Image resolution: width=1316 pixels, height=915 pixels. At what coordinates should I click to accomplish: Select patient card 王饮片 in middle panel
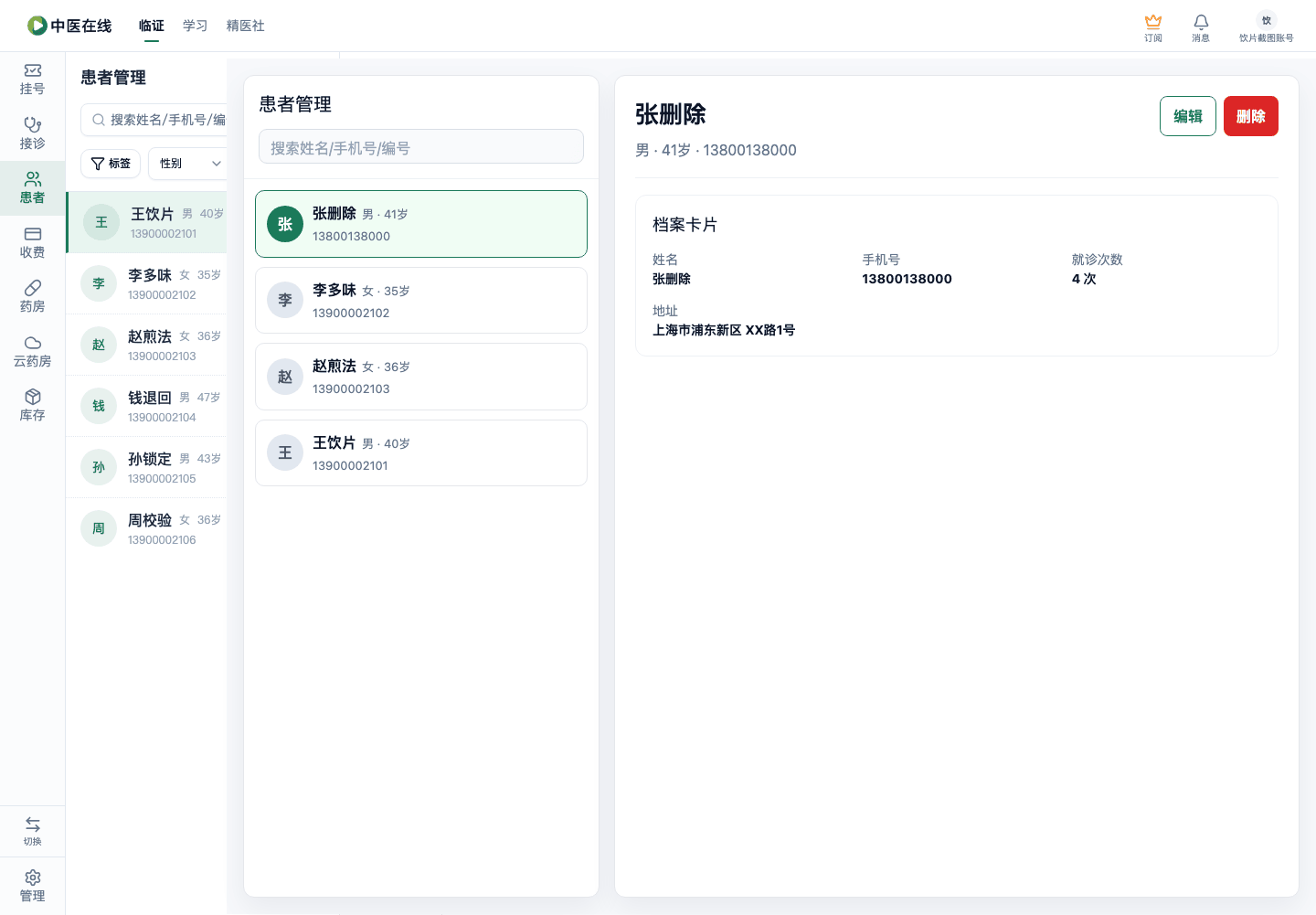coord(421,452)
